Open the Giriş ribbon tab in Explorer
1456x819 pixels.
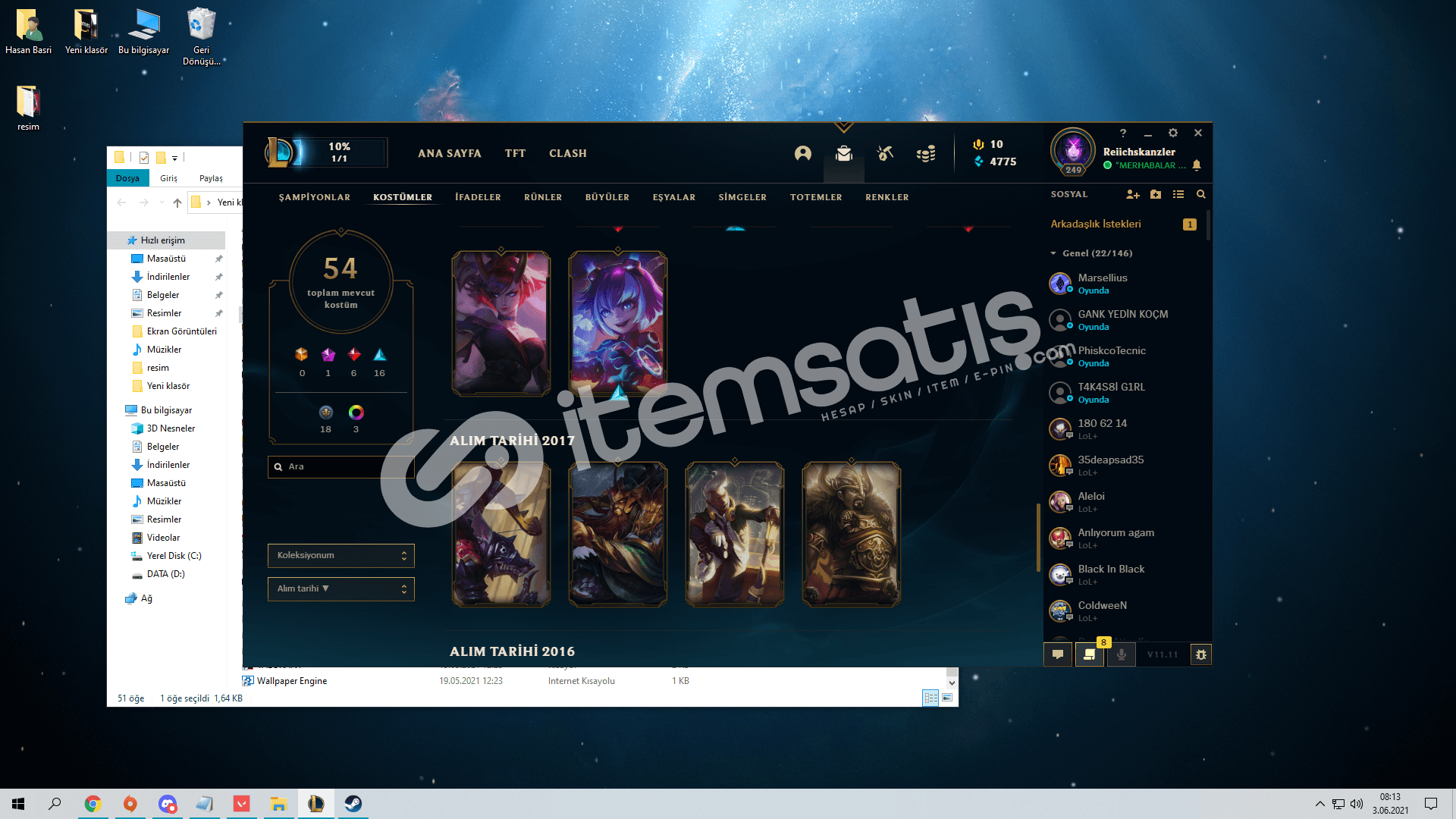(168, 178)
